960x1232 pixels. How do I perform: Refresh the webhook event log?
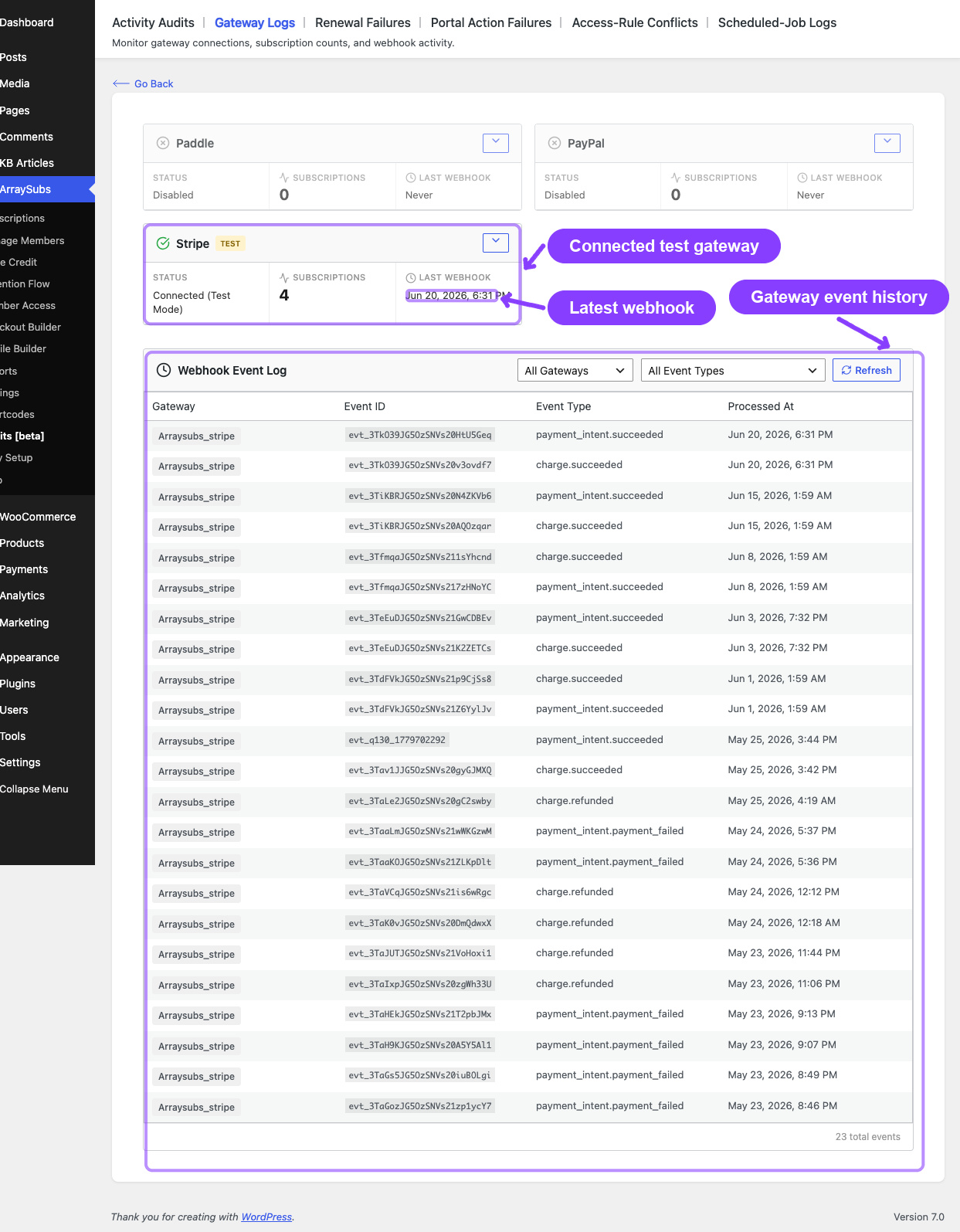click(x=867, y=371)
